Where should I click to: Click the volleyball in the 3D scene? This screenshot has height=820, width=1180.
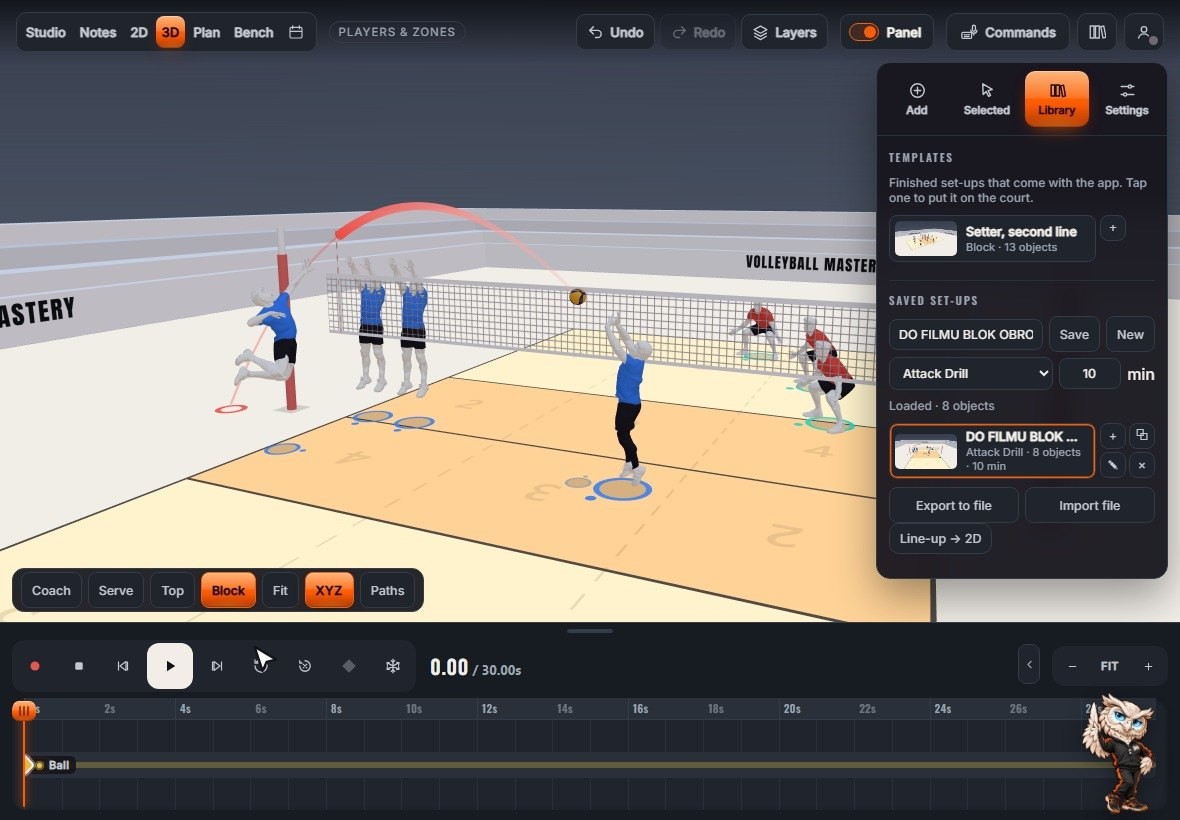tap(577, 297)
